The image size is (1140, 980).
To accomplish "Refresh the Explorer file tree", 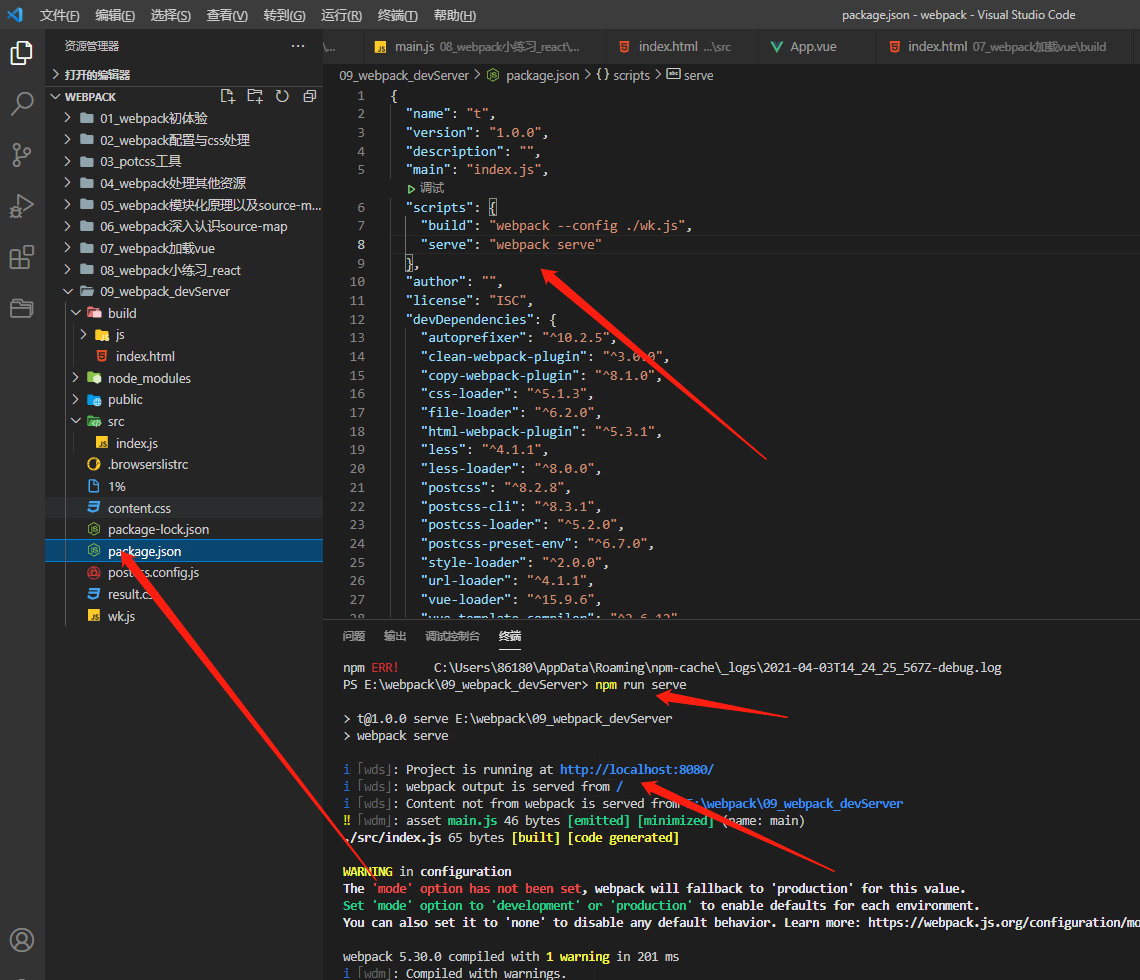I will tap(281, 95).
